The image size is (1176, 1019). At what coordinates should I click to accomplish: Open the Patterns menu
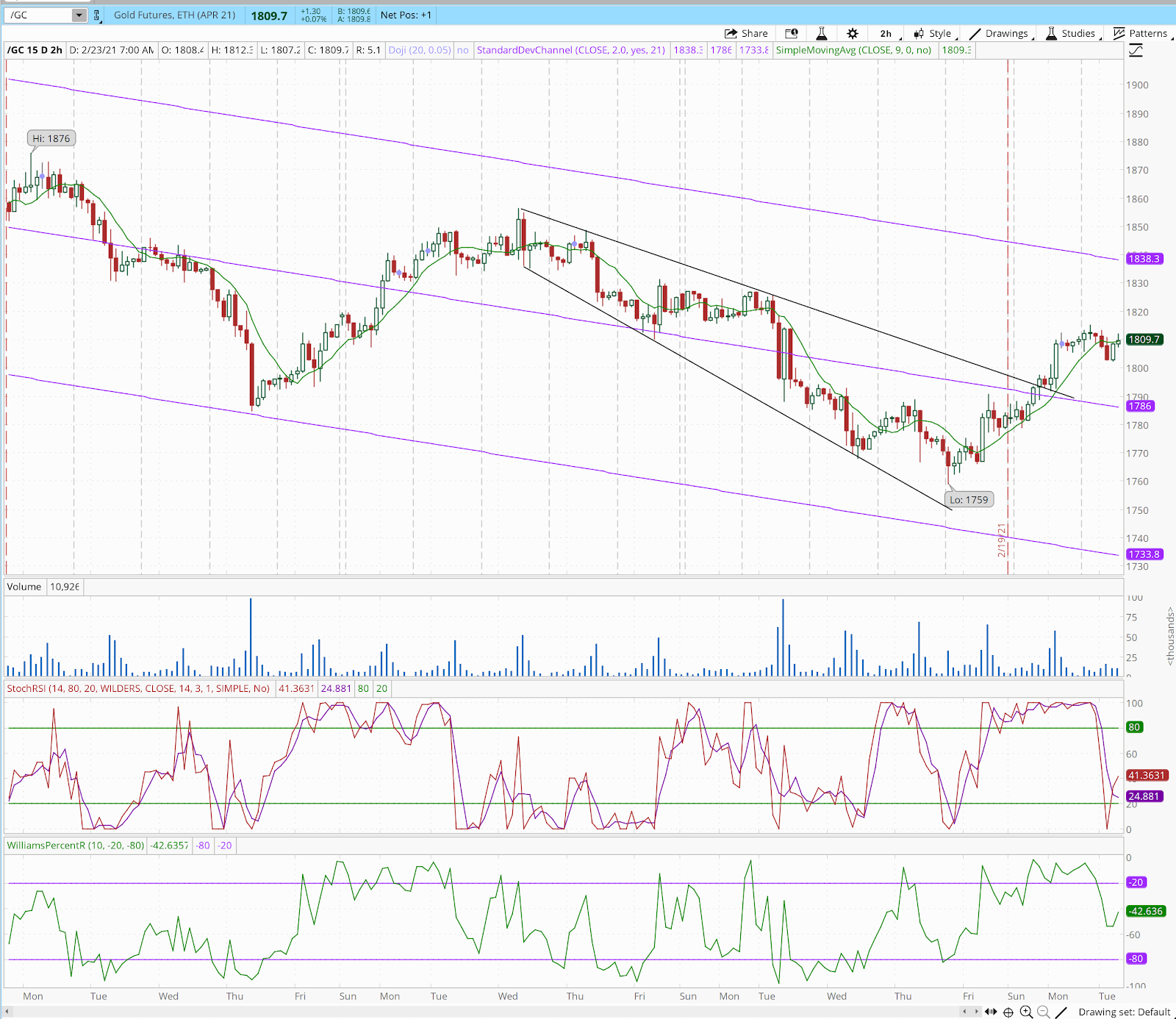pyautogui.click(x=1142, y=33)
